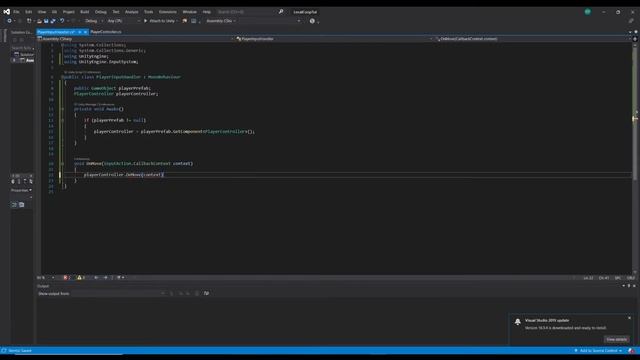Open the Build menu

click(84, 12)
